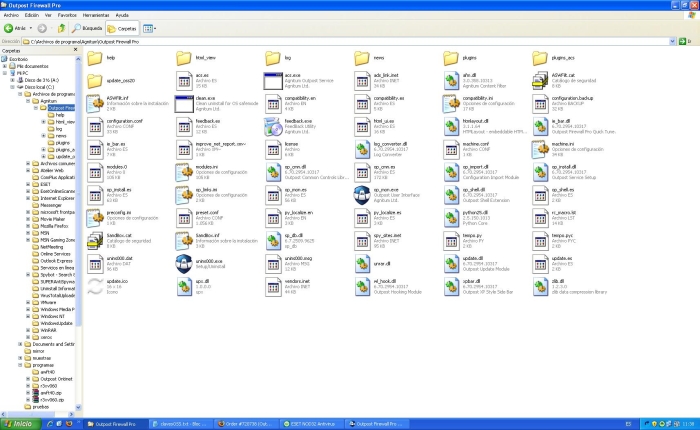
Task: Select the wl_hook.dll file icon
Action: [x=362, y=287]
